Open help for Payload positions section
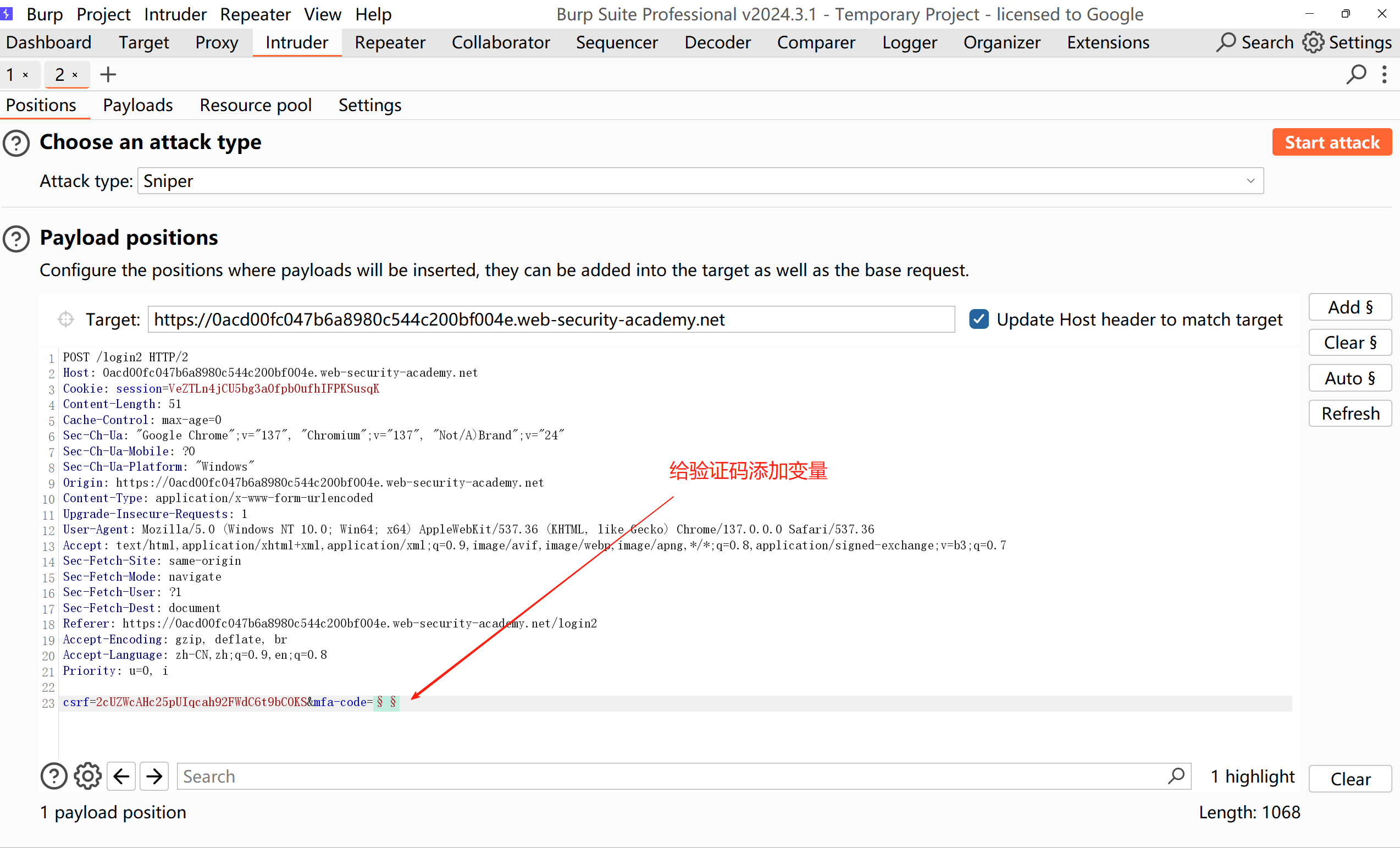Viewport: 1400px width, 848px height. coord(16,238)
